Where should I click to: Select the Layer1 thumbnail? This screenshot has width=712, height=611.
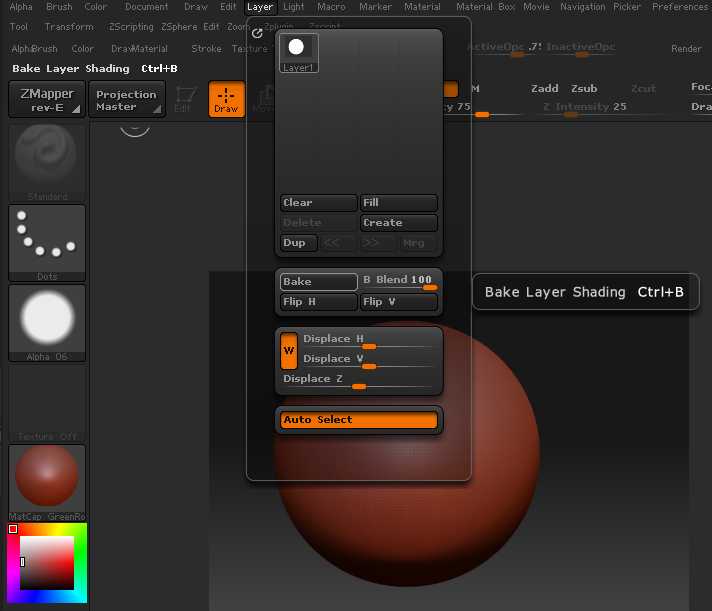[297, 53]
